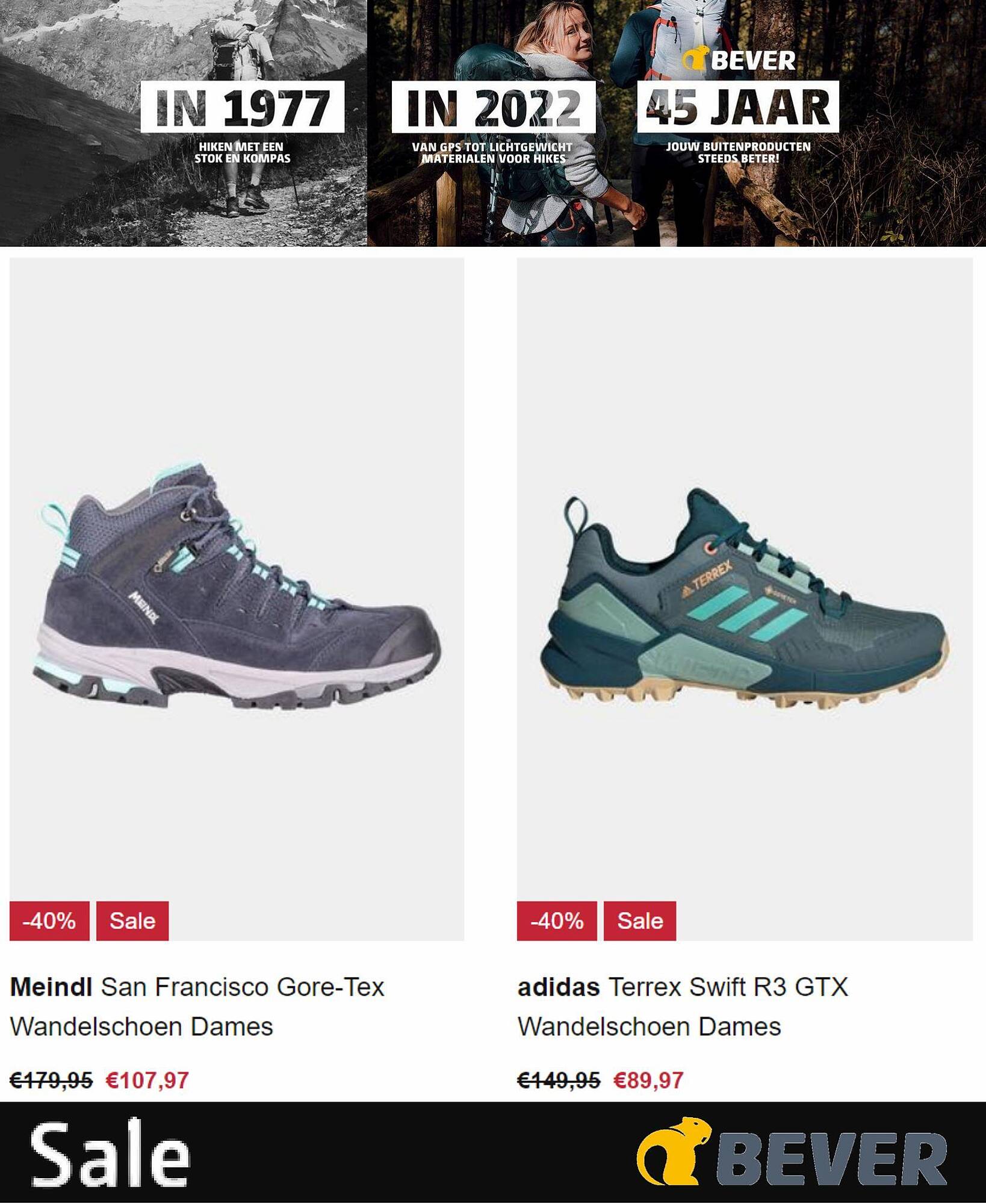Open adidas Terrex Swift R3 GTX link
The image size is (986, 1204).
coord(683,1007)
